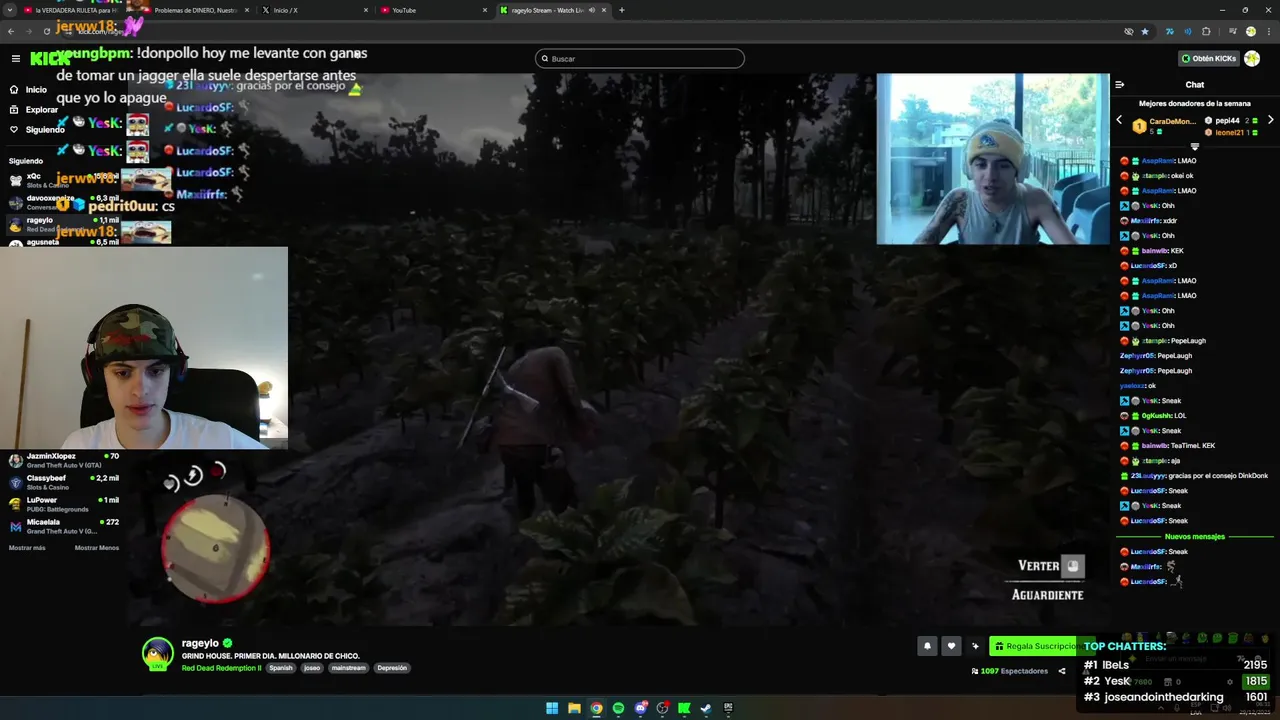Open the media control icon in toolbar
1280x720 pixels.
[x=1232, y=32]
